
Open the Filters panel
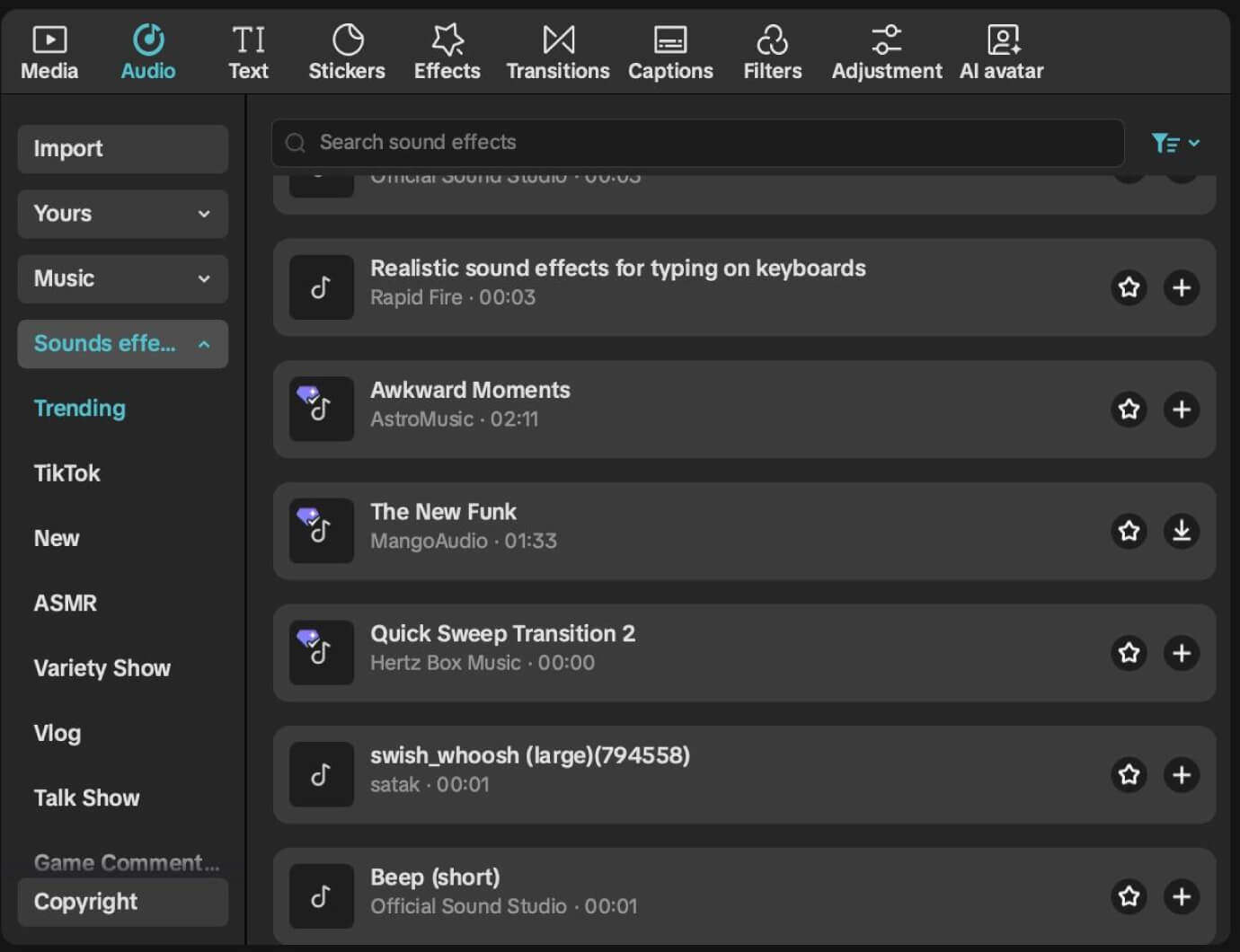[x=772, y=52]
